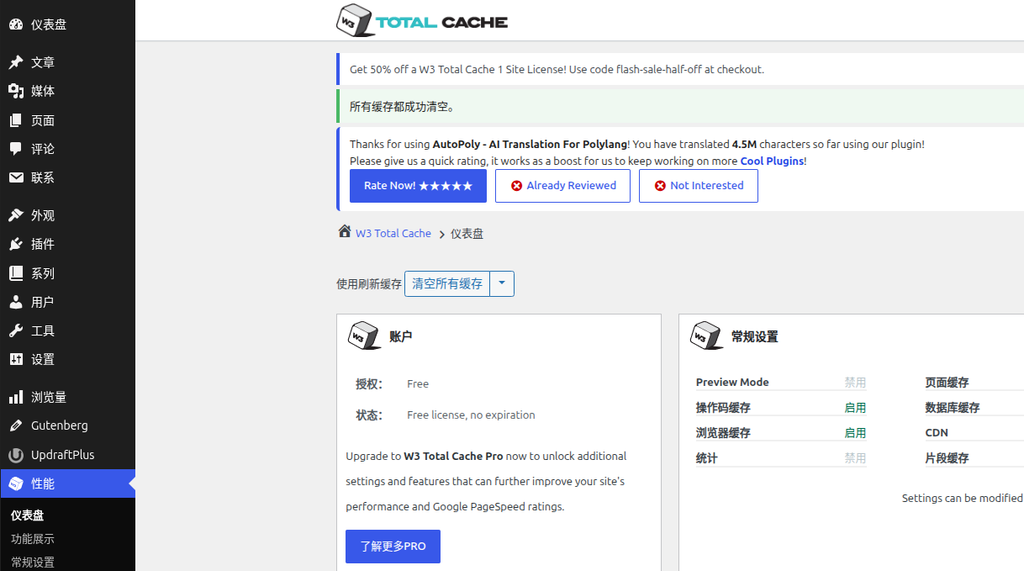Open the 性能 menu item
Viewport: 1024px width, 571px height.
pos(68,483)
